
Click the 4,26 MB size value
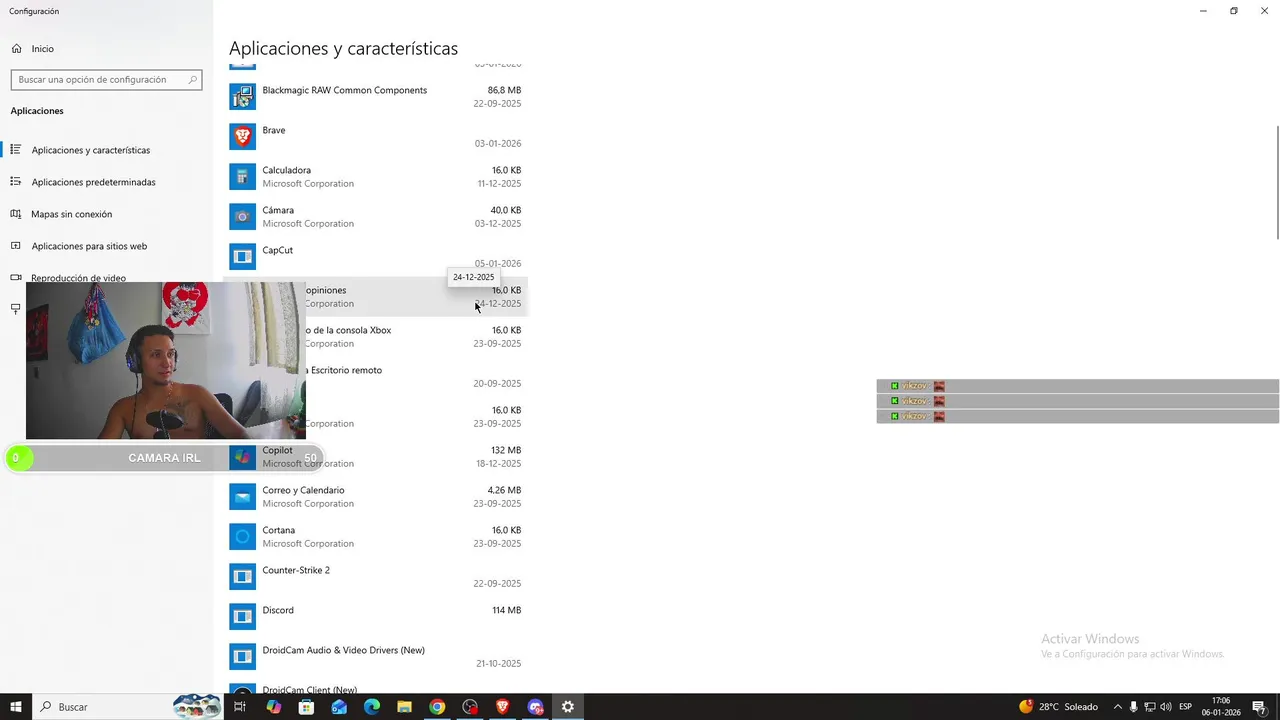504,490
